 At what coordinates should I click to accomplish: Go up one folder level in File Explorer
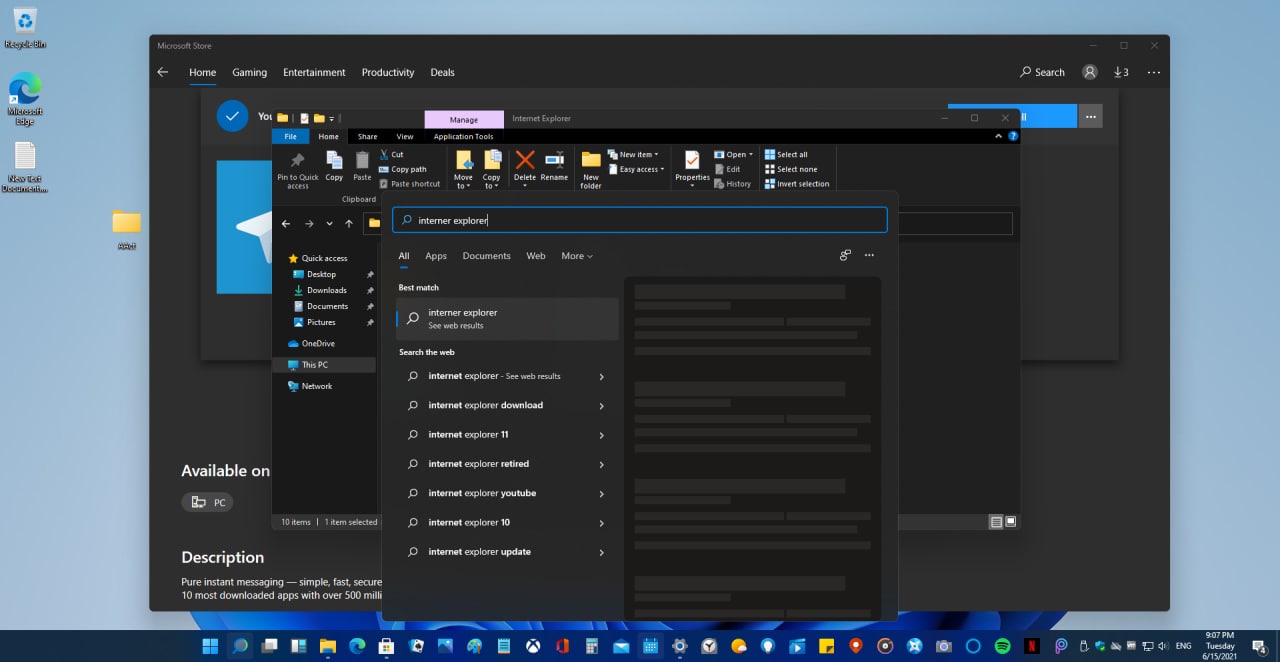pos(349,223)
